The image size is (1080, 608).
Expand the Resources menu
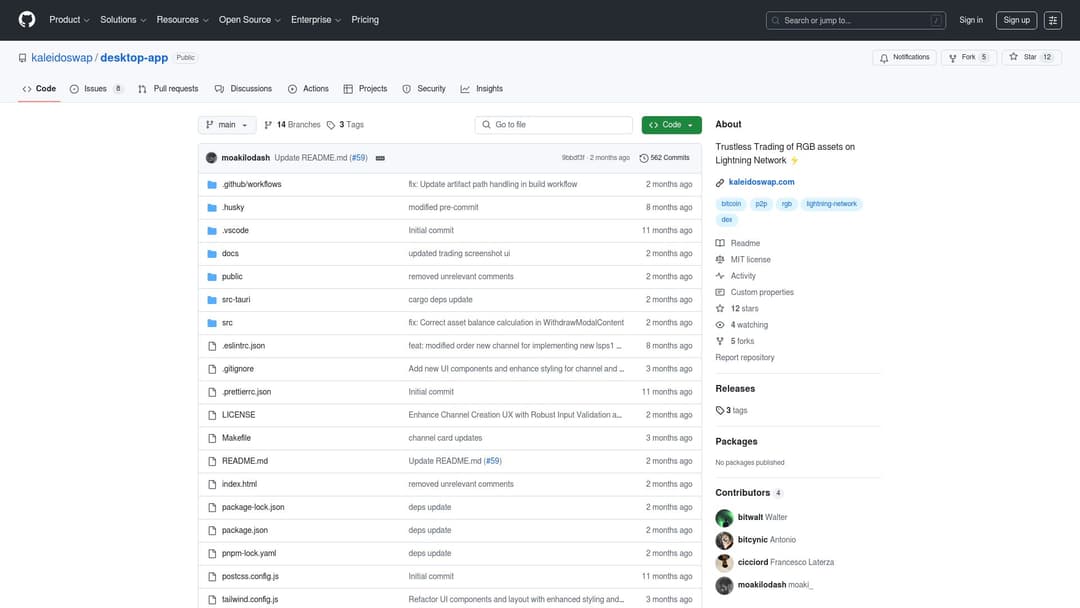pyautogui.click(x=182, y=20)
